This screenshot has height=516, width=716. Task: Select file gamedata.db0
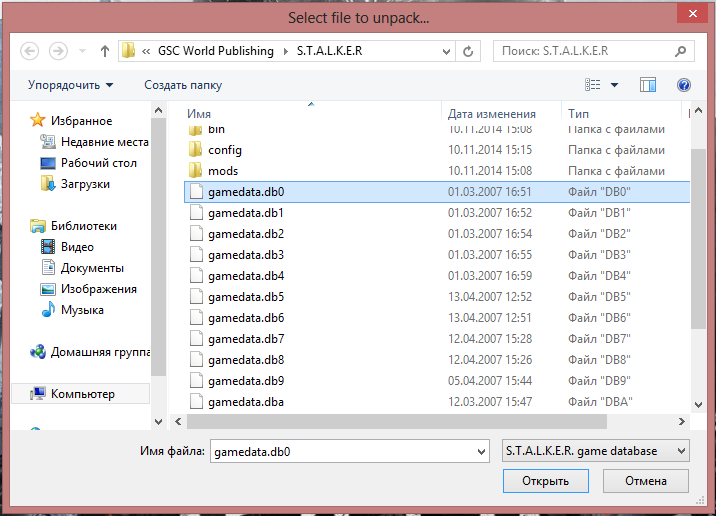(x=437, y=192)
